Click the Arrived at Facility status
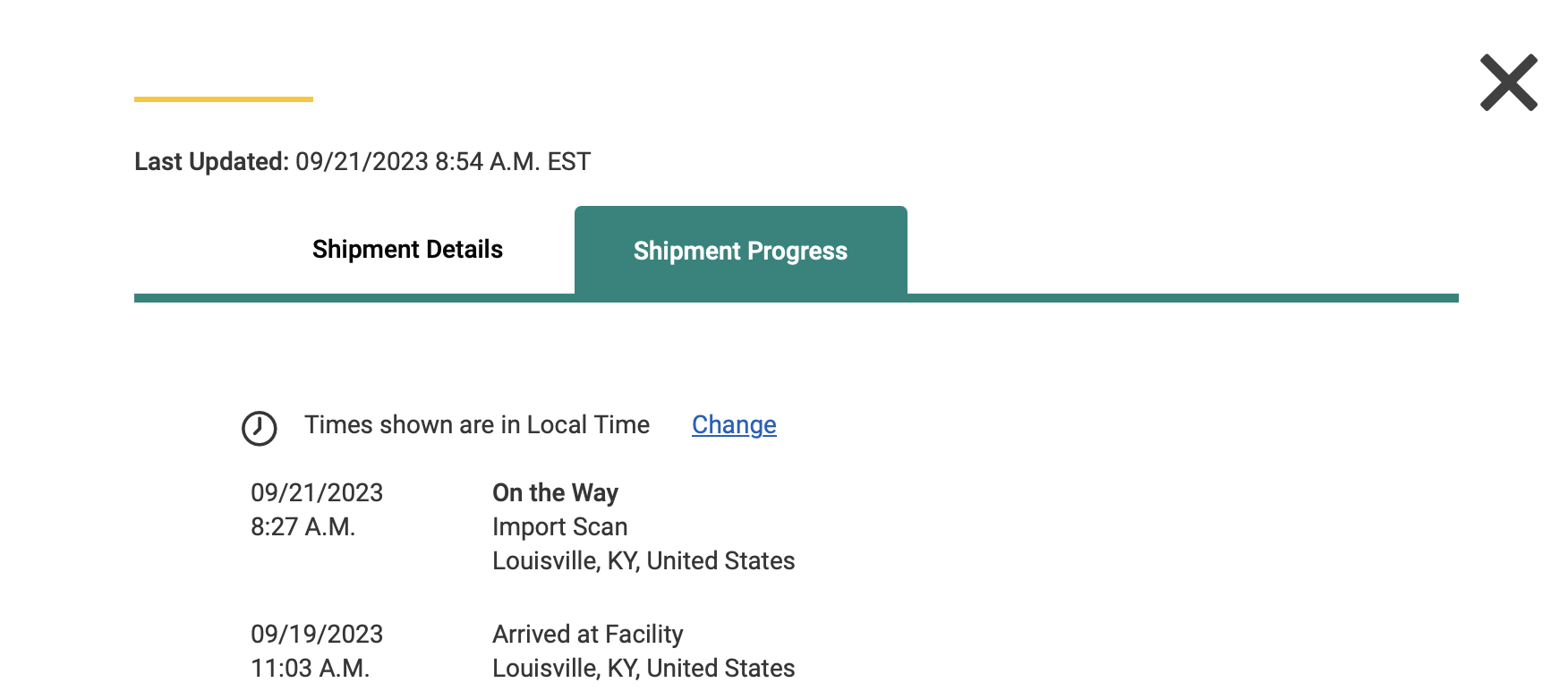The height and width of the screenshot is (700, 1568). pos(587,635)
